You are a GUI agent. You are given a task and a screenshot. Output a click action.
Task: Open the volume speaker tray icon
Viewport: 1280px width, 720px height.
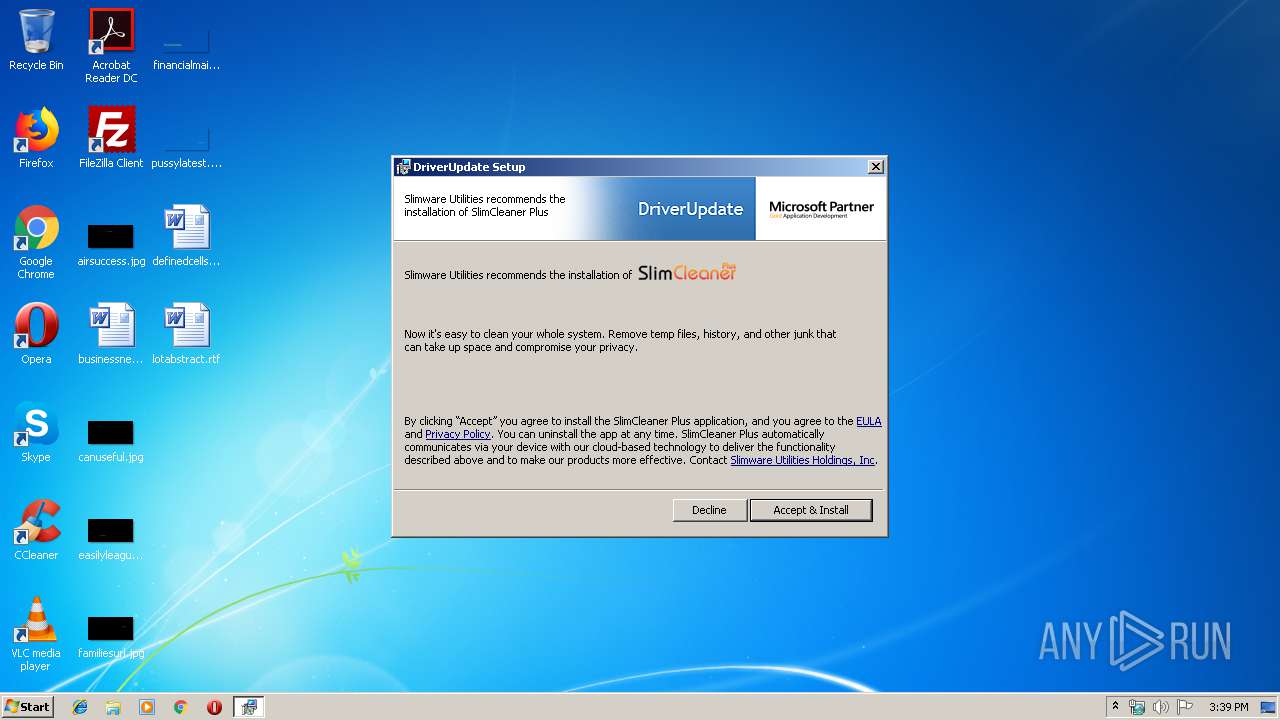[1161, 707]
